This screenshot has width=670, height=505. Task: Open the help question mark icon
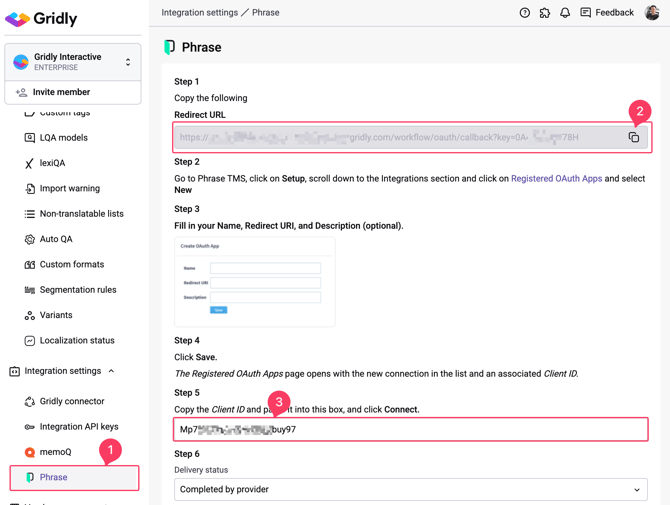(x=524, y=13)
